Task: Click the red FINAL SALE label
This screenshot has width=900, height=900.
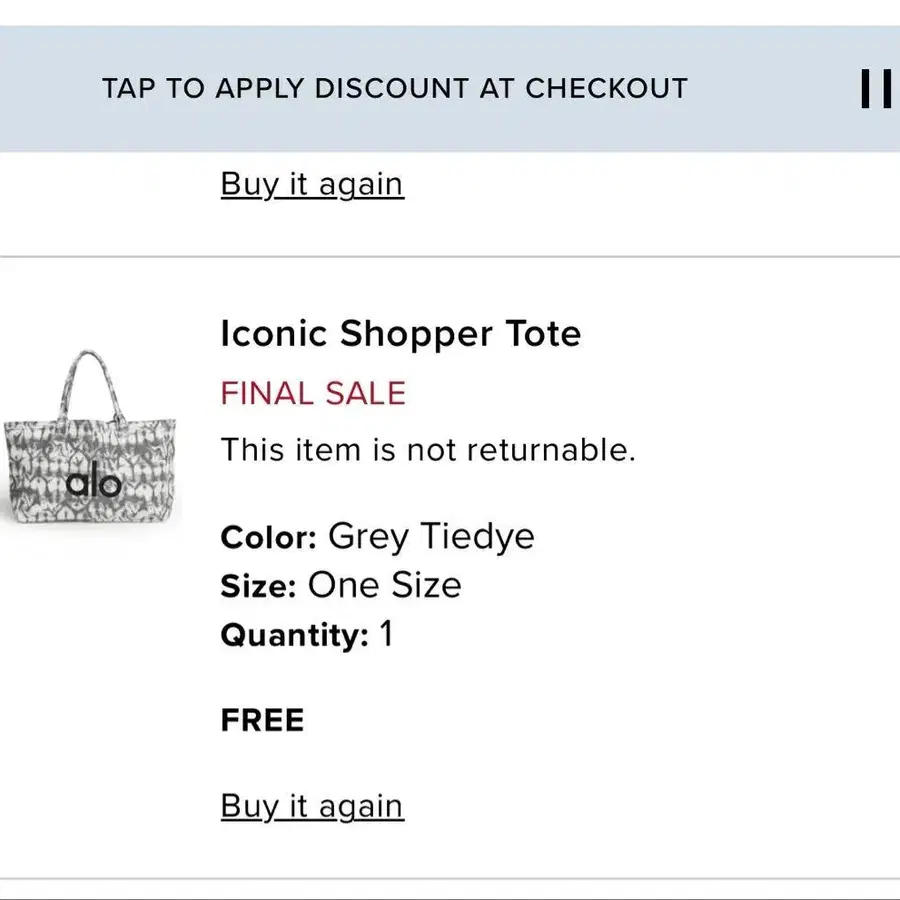Action: point(313,393)
